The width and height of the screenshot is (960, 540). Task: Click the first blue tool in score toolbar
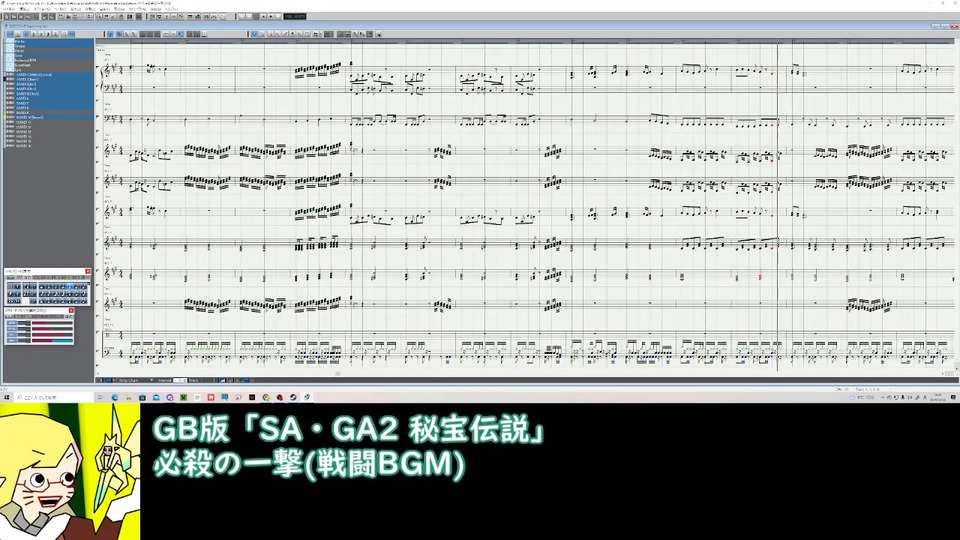pyautogui.click(x=111, y=34)
